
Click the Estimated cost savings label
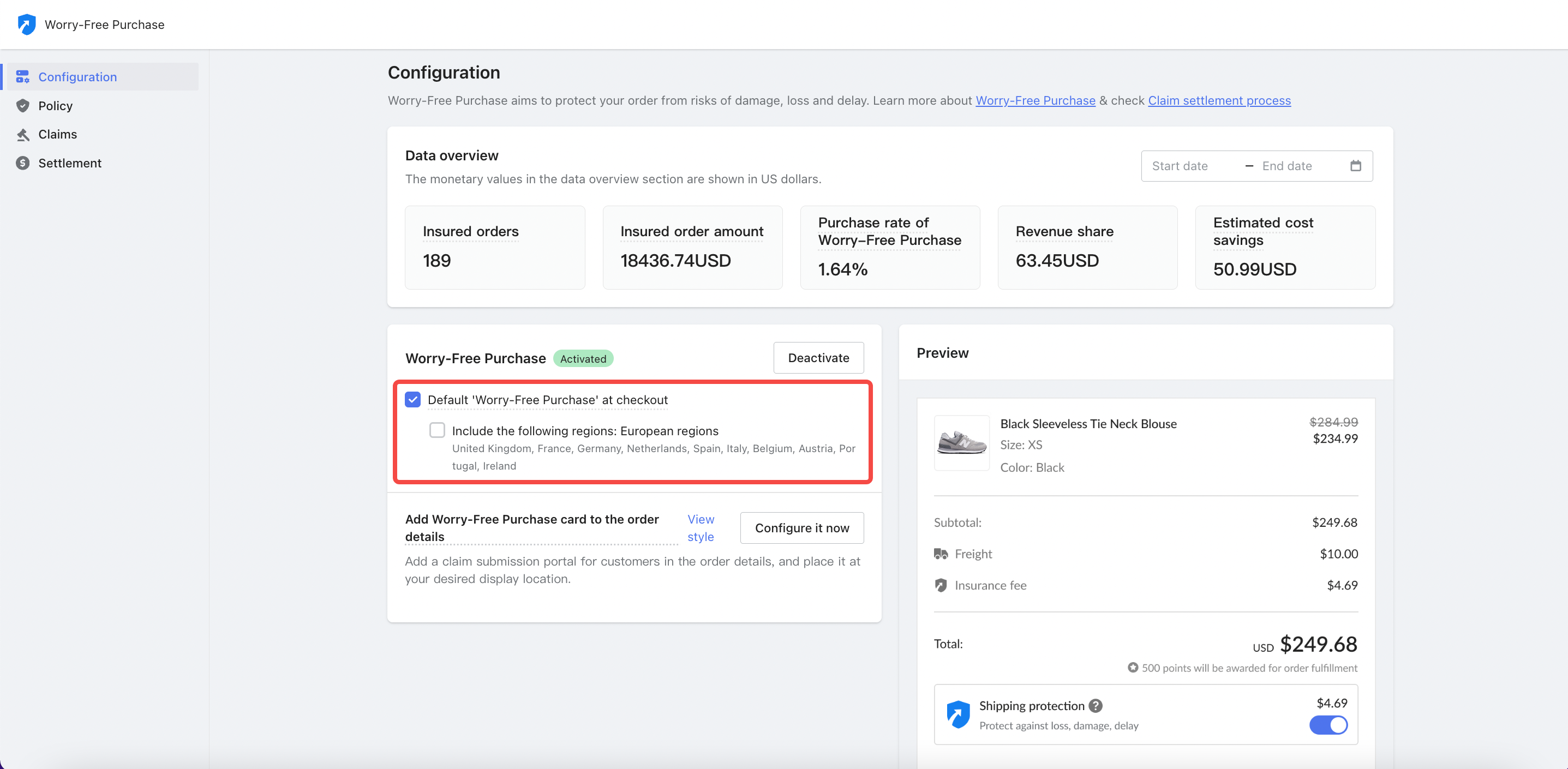(x=1263, y=231)
